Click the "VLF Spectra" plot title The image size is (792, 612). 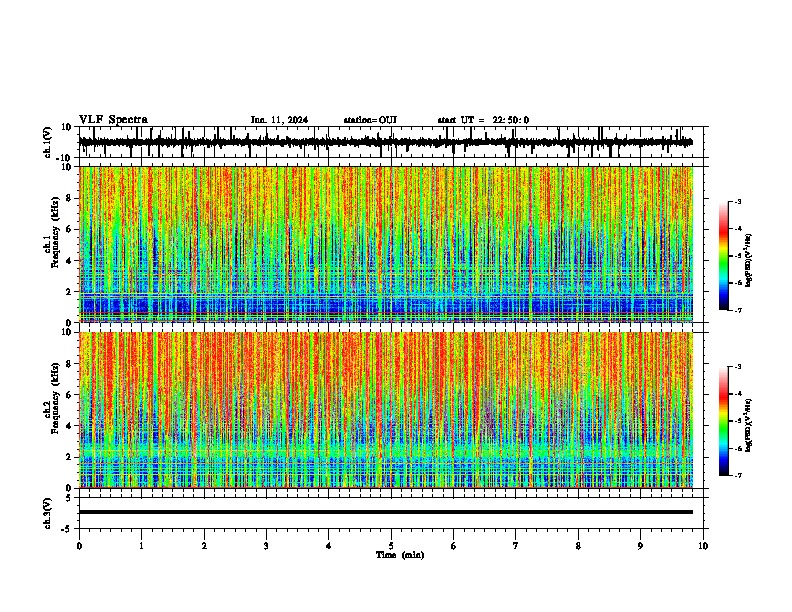pyautogui.click(x=113, y=120)
